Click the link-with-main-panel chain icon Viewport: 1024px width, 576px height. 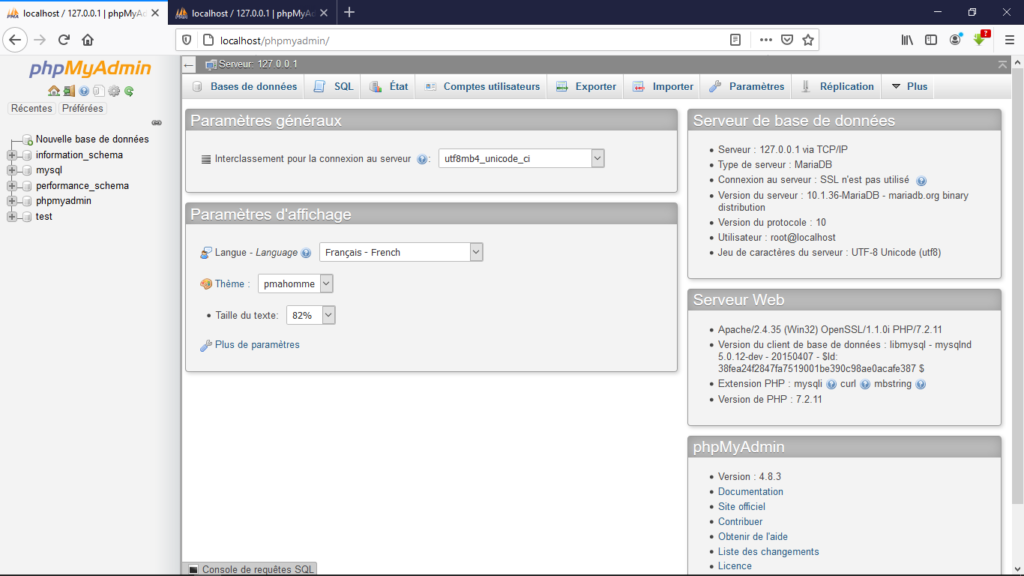tap(157, 123)
